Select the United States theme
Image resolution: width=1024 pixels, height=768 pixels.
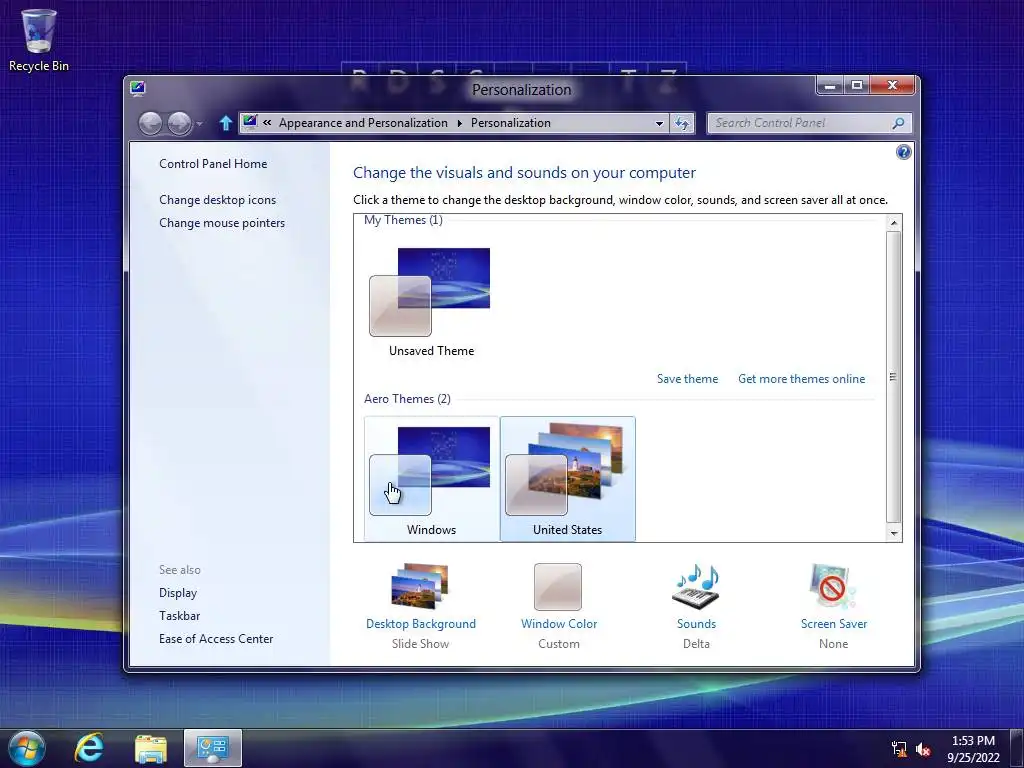(x=568, y=479)
